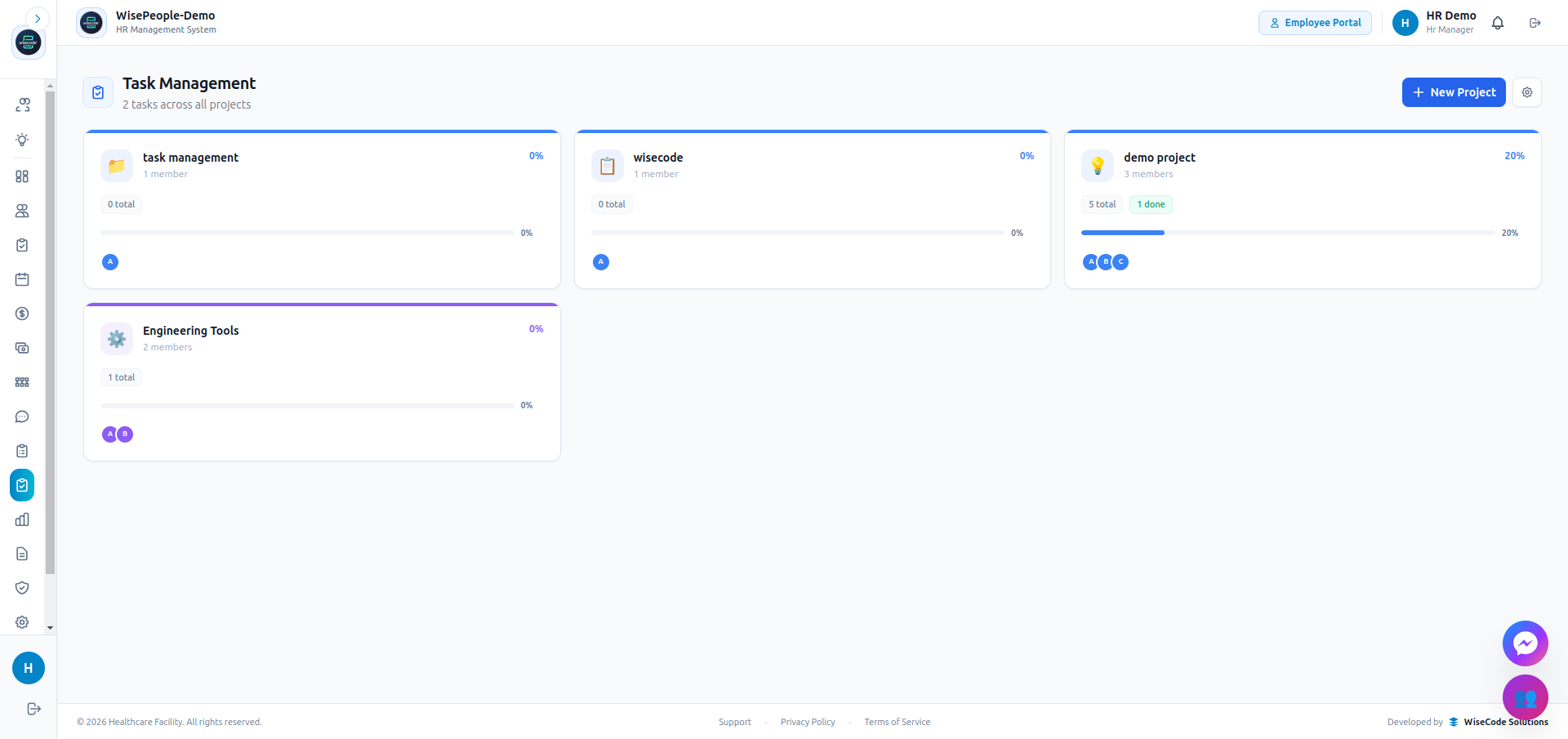The image size is (1568, 739).
Task: Click the clipboard icon on wisecode card
Action: pyautogui.click(x=608, y=166)
